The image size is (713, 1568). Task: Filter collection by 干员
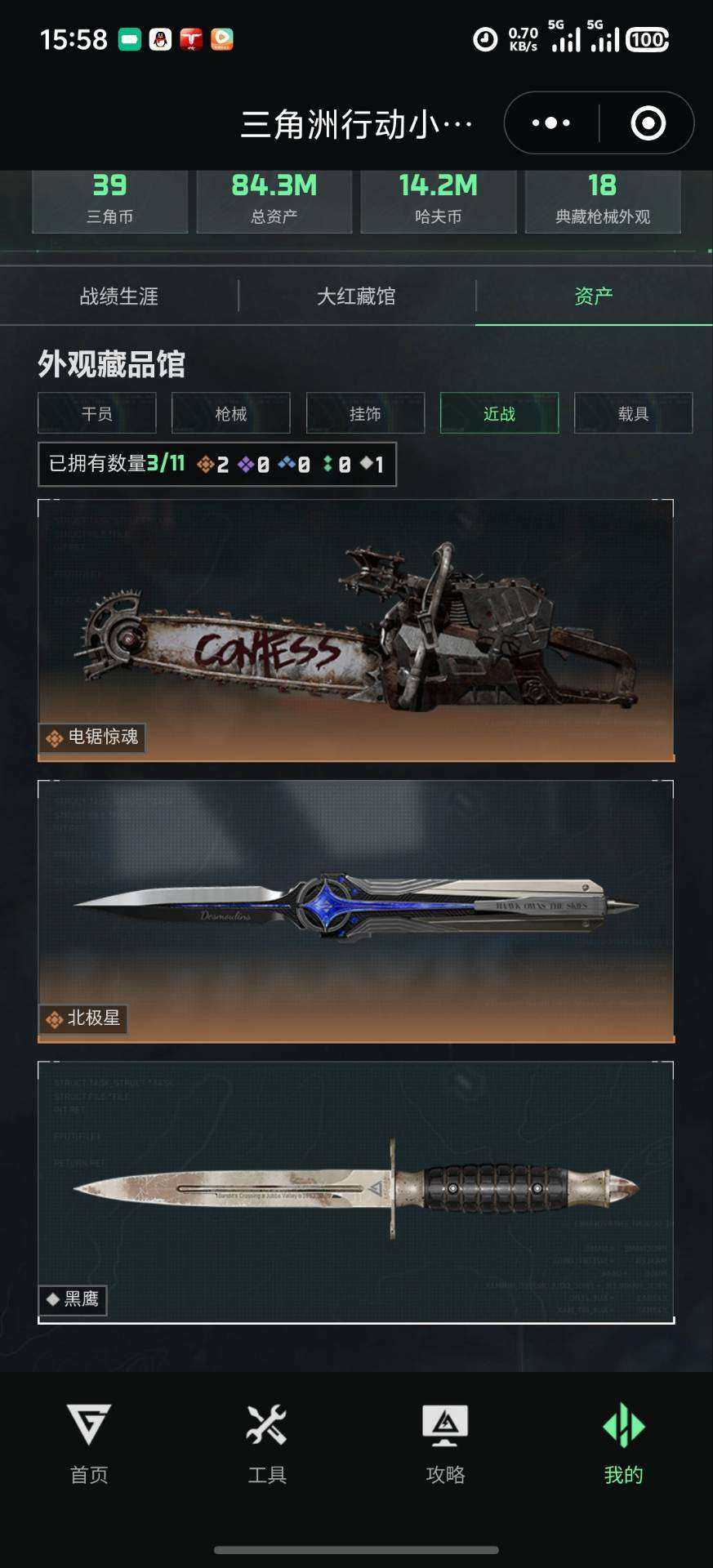pos(97,413)
